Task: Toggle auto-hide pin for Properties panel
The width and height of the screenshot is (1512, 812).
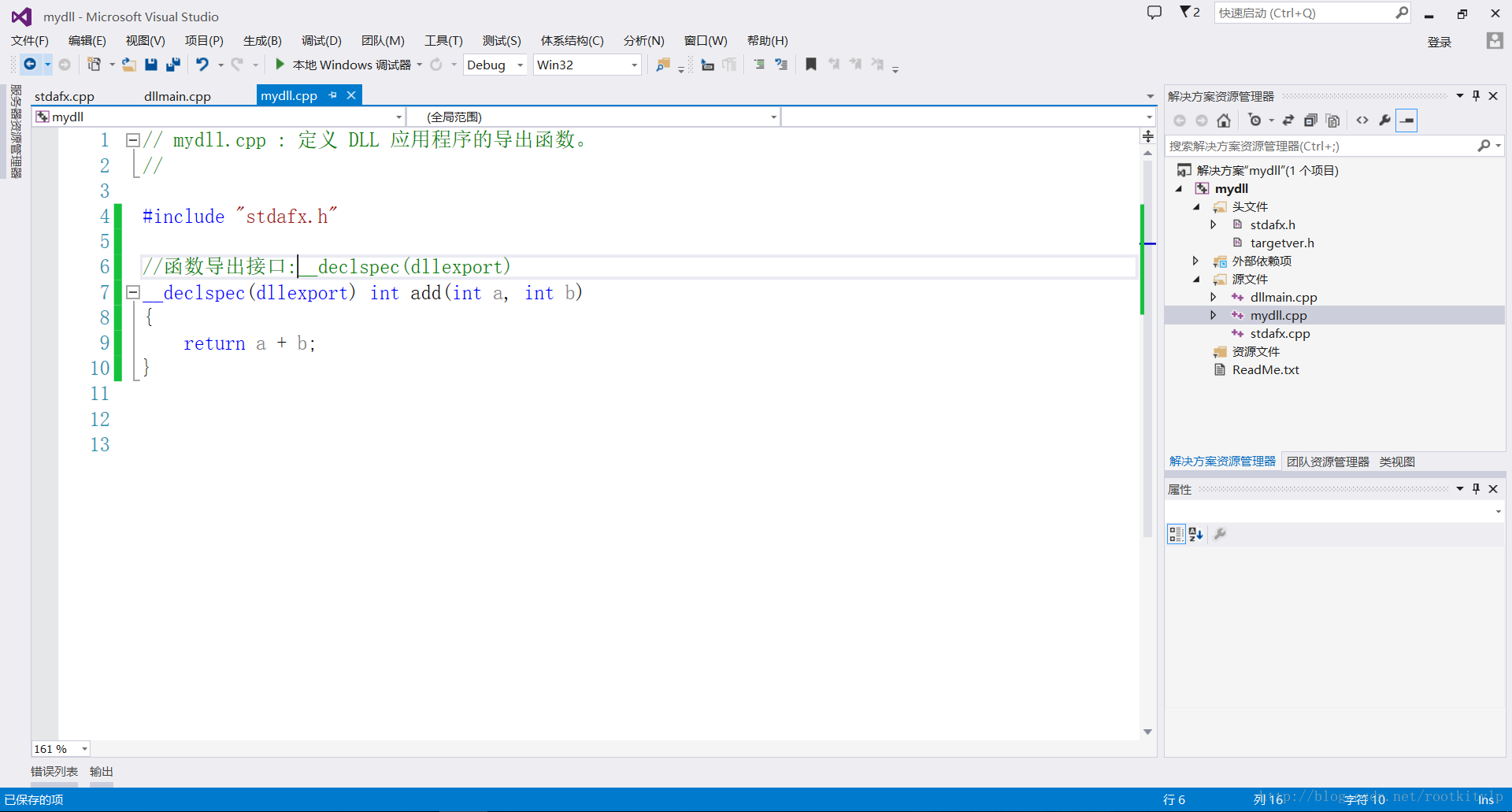Action: point(1476,488)
